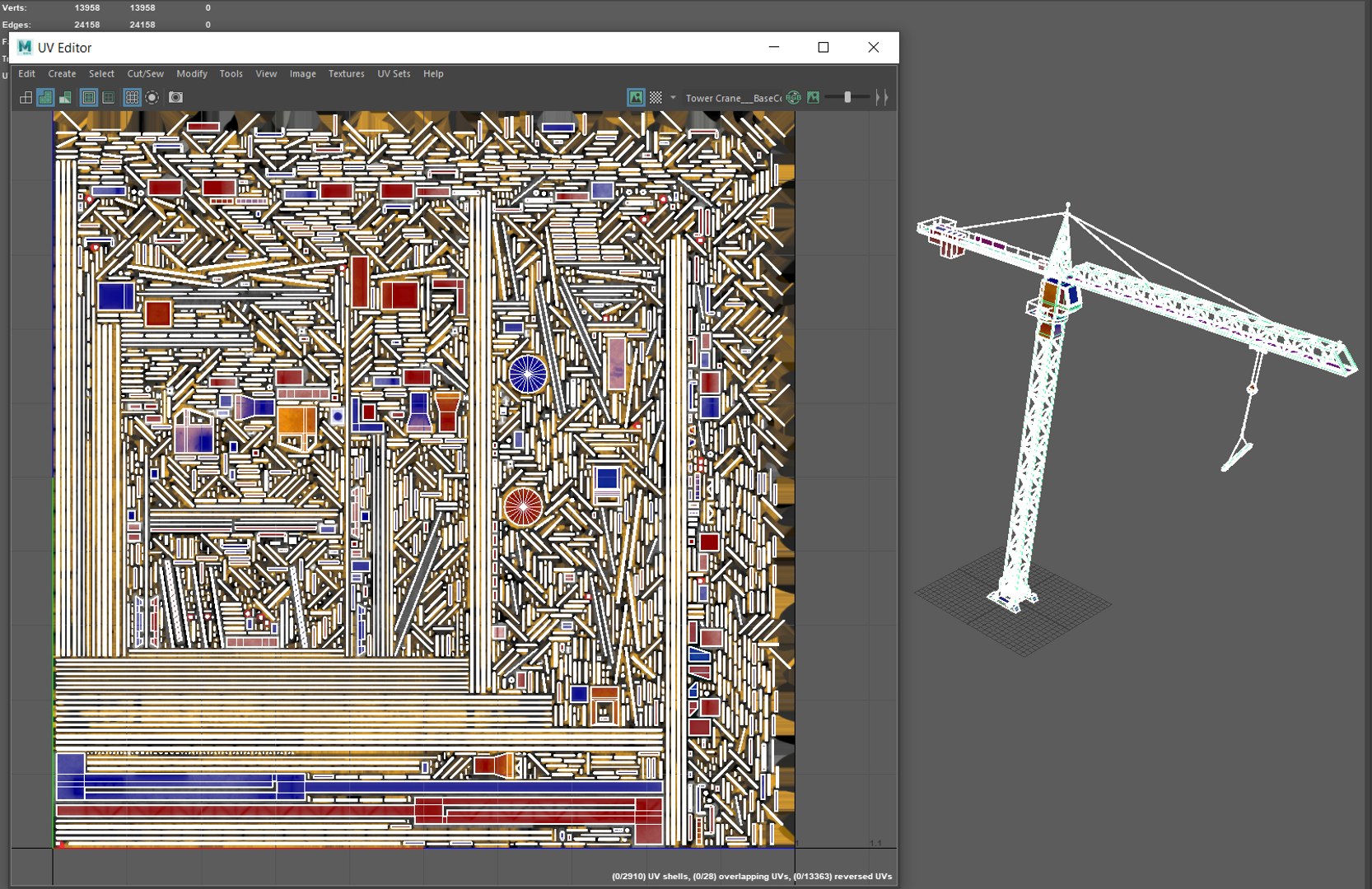This screenshot has width=1372, height=889.
Task: Click the internal shell borders display icon
Action: point(109,98)
